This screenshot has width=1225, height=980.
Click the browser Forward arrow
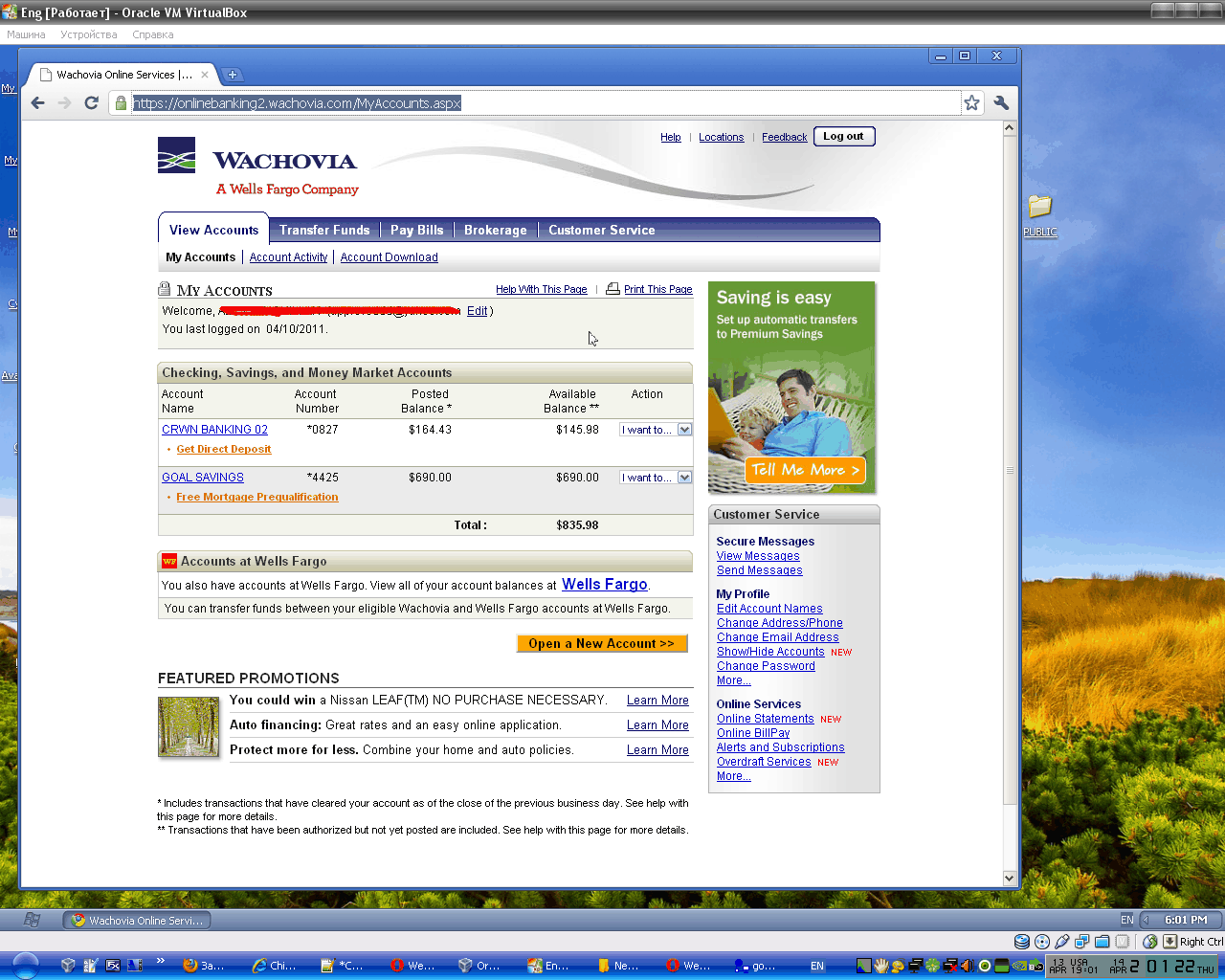pyautogui.click(x=64, y=103)
